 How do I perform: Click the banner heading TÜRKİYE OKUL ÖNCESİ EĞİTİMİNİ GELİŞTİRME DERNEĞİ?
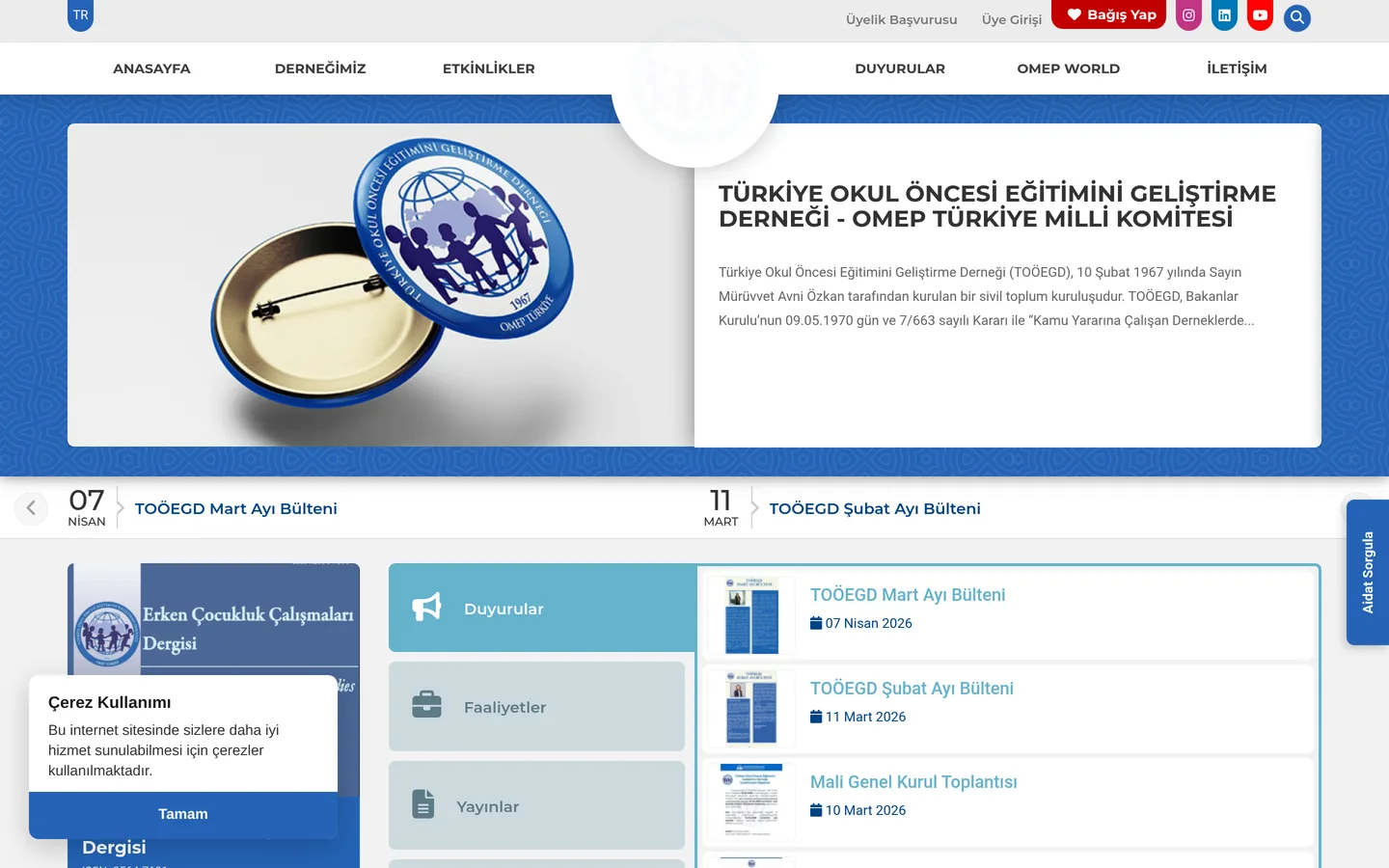point(997,206)
